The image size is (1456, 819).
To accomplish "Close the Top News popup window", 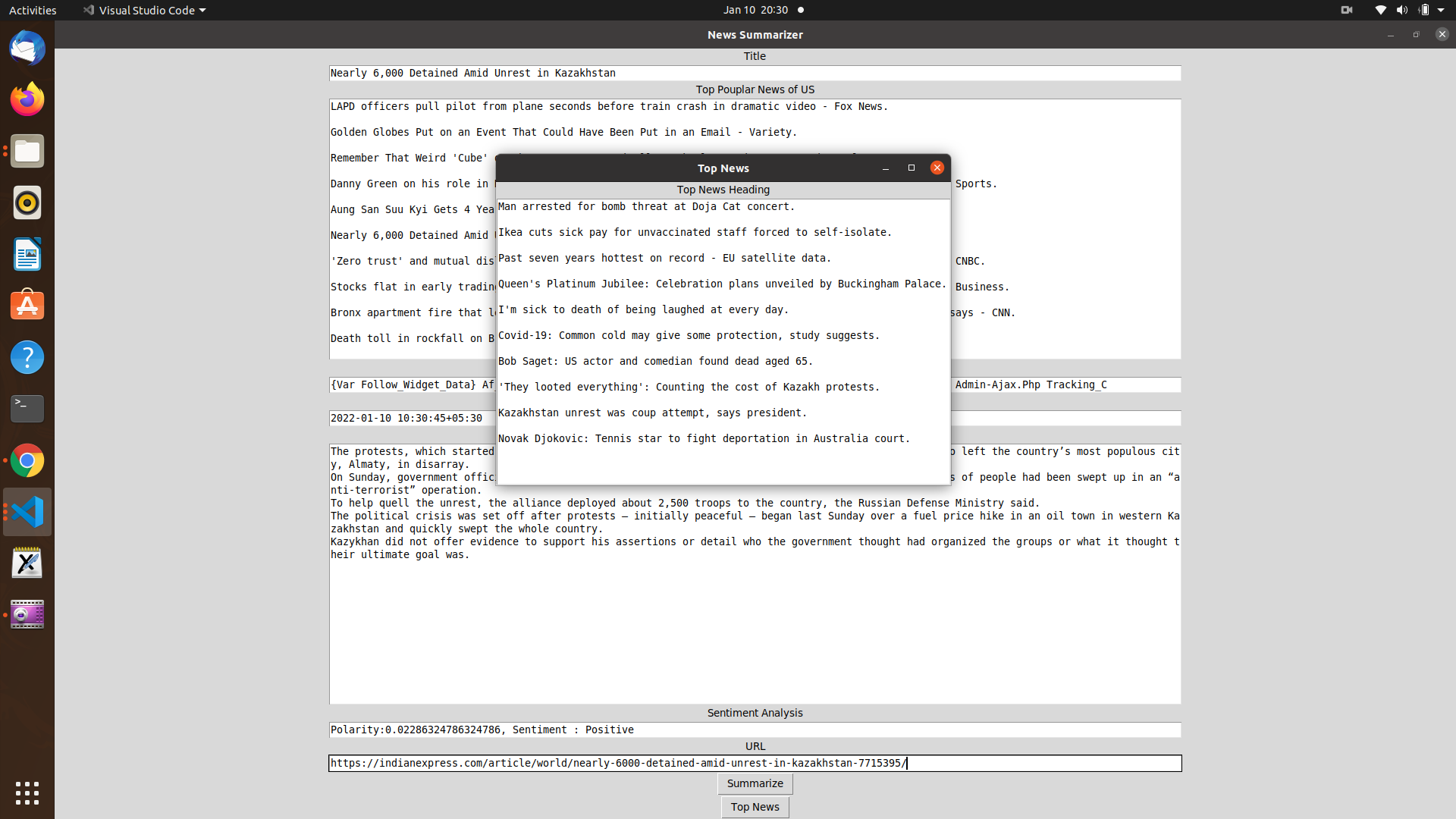I will (x=937, y=168).
